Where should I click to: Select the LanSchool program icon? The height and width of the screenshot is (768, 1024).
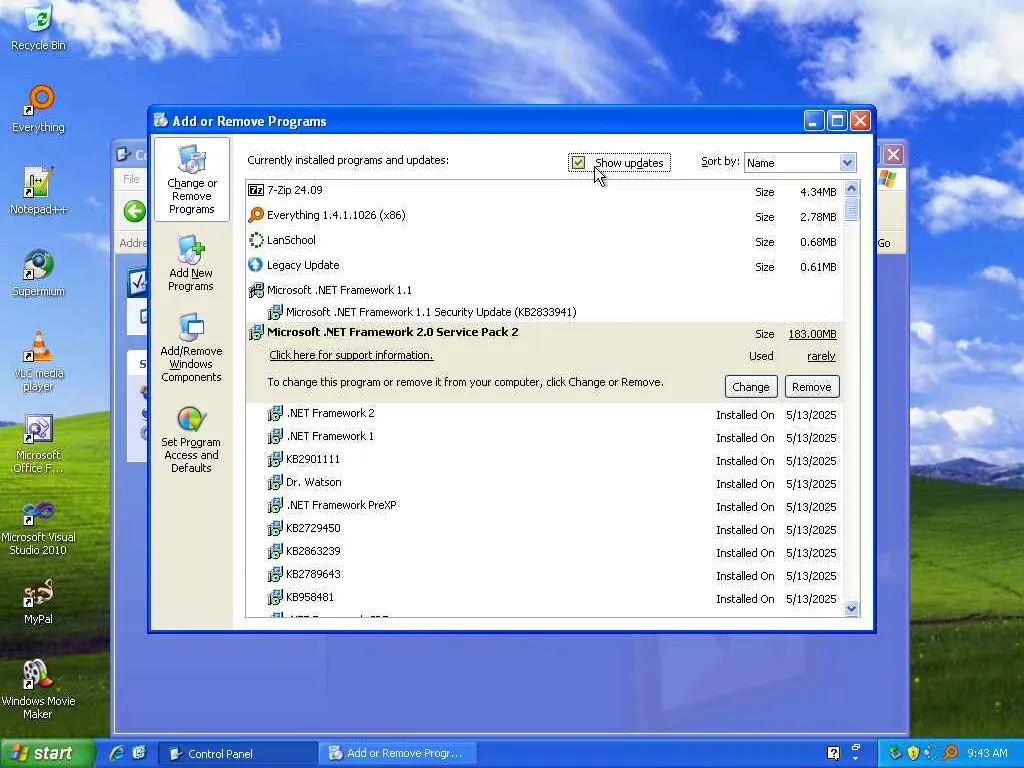point(256,240)
